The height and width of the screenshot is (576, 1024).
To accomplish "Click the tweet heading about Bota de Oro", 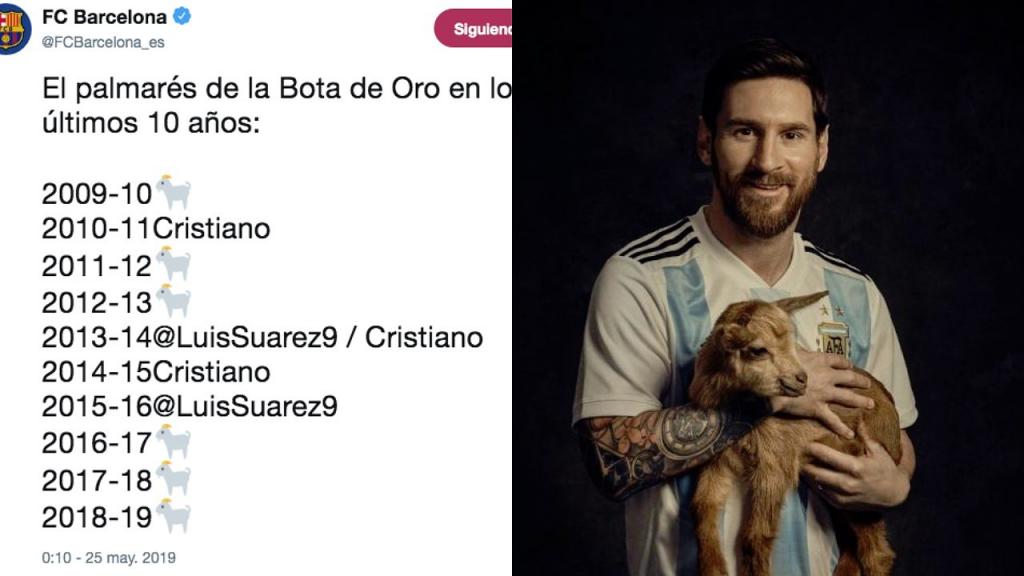I will 277,106.
